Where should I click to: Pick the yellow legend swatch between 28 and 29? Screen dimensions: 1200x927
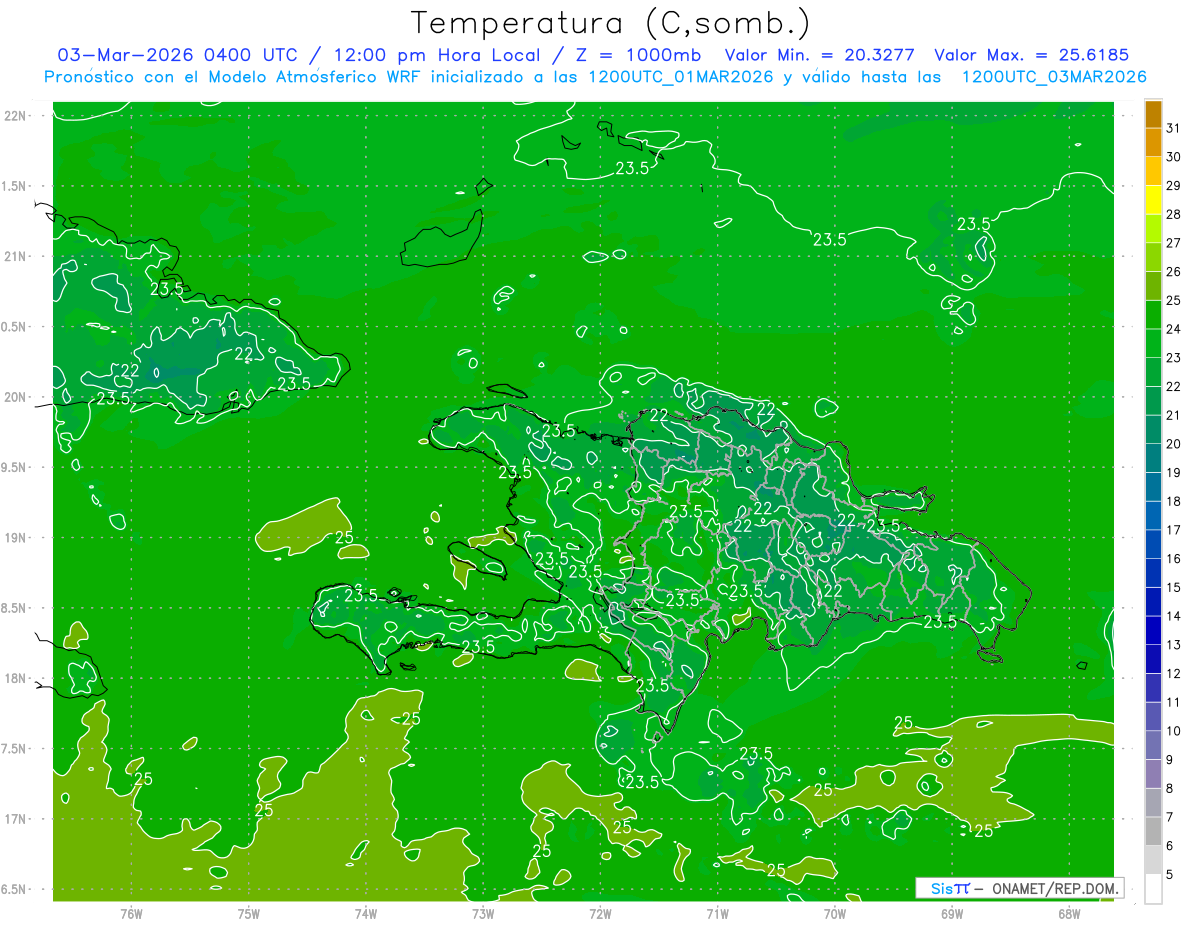1153,200
